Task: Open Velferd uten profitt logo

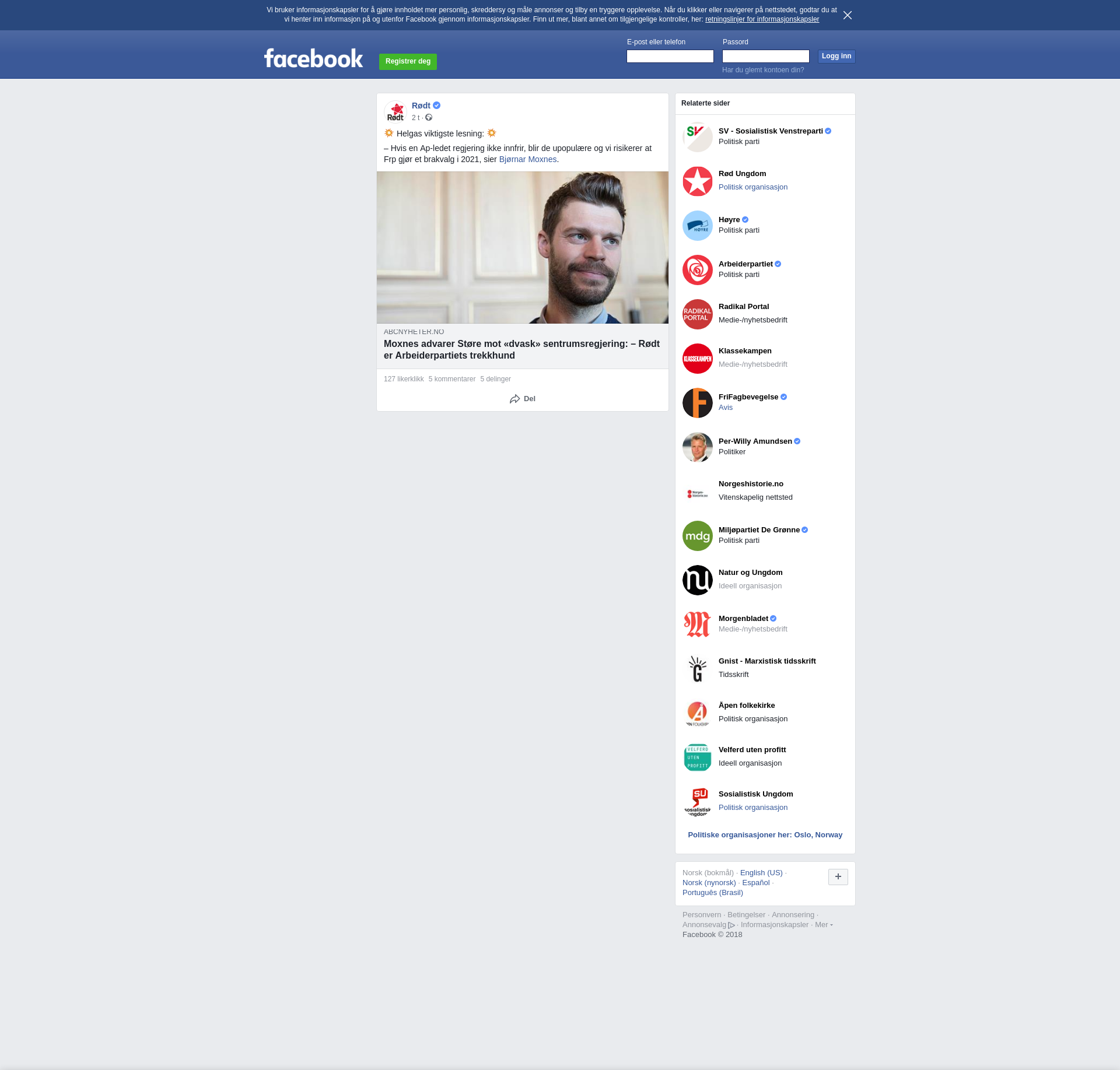Action: [698, 757]
